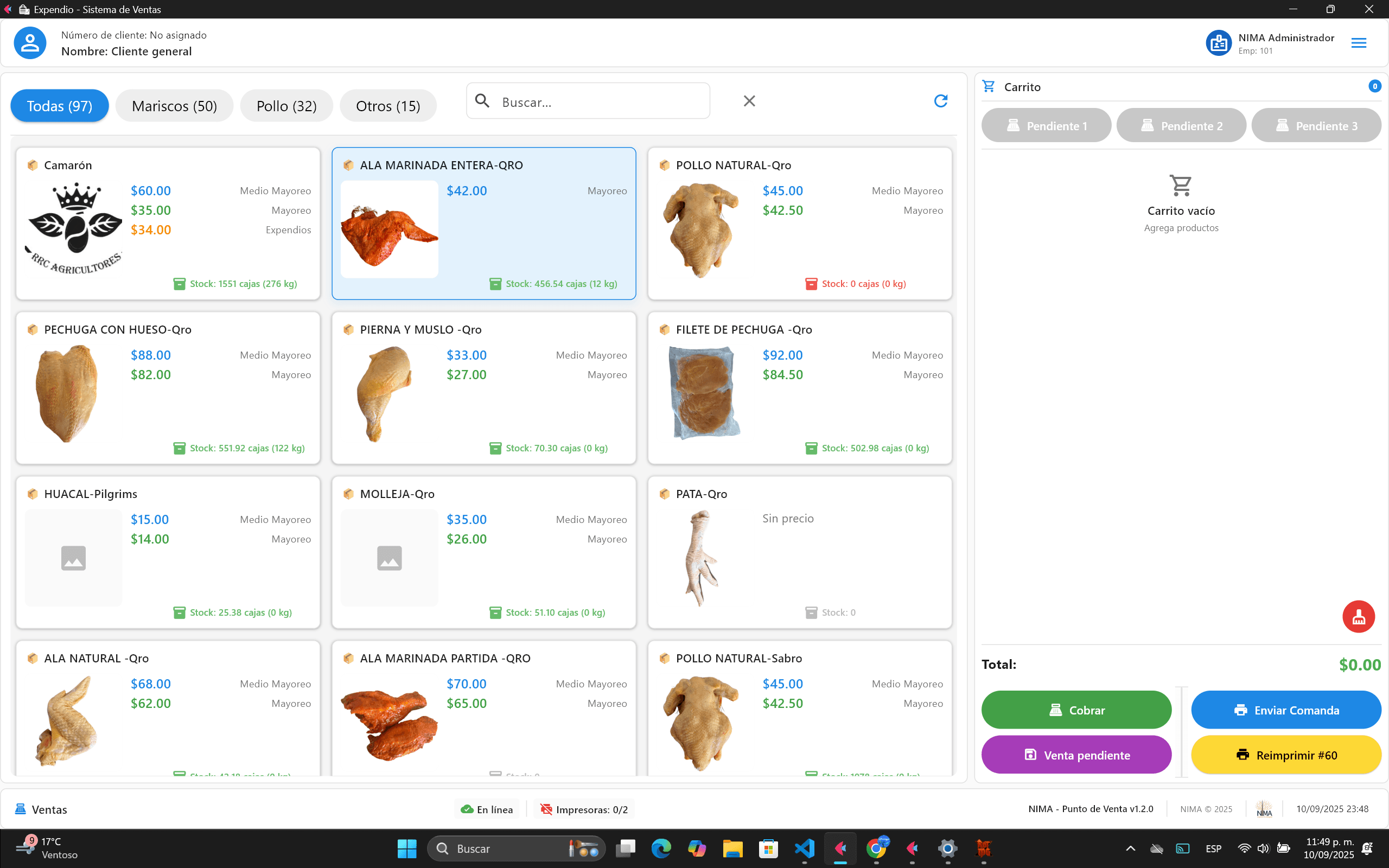Image resolution: width=1389 pixels, height=868 pixels.
Task: Click the search magnifier icon
Action: 482,100
